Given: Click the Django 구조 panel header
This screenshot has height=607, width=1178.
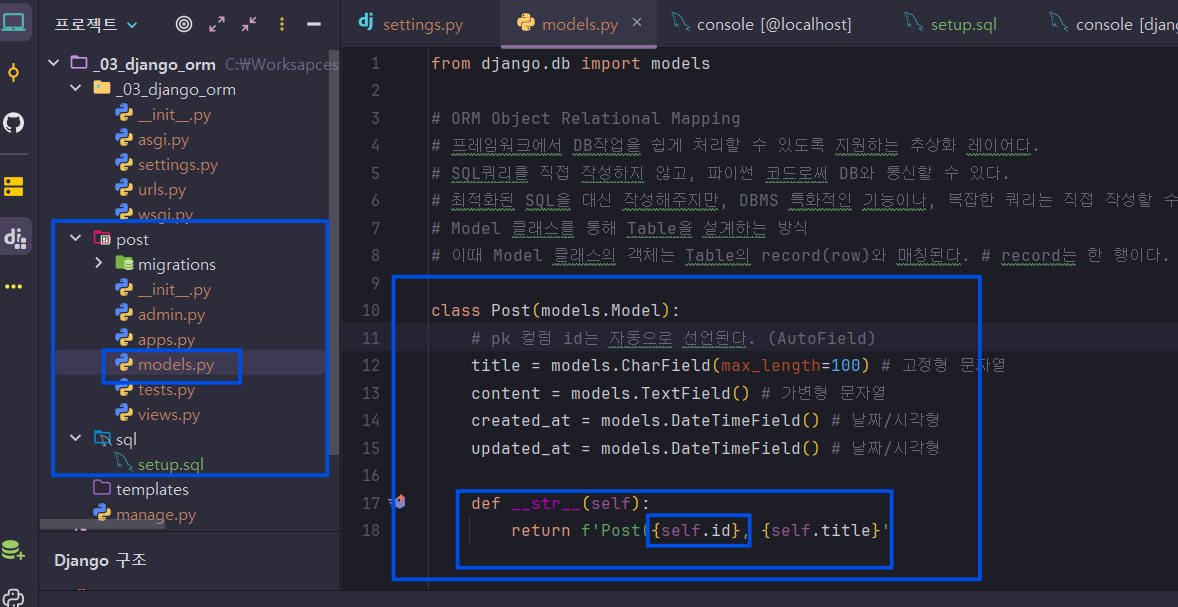Looking at the screenshot, I should pos(101,560).
